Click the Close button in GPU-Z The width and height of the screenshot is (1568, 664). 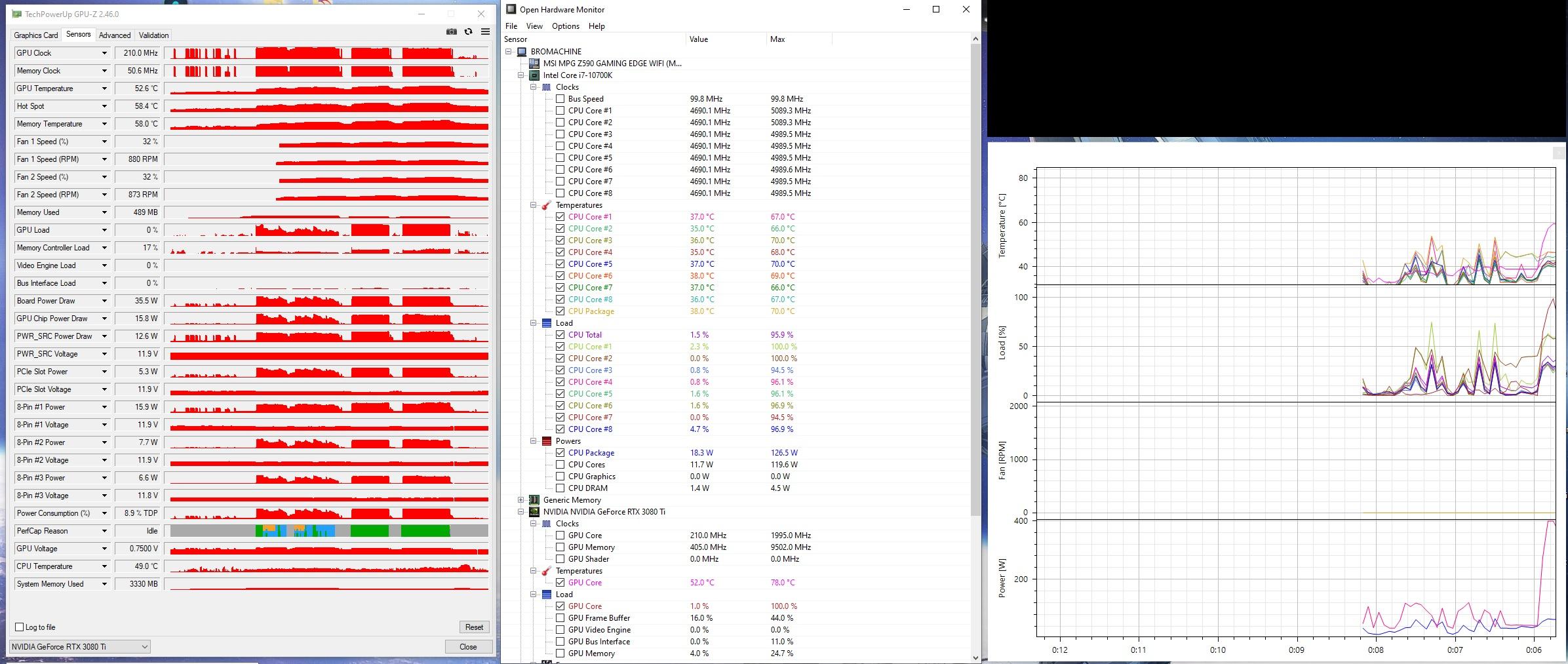pyautogui.click(x=468, y=647)
